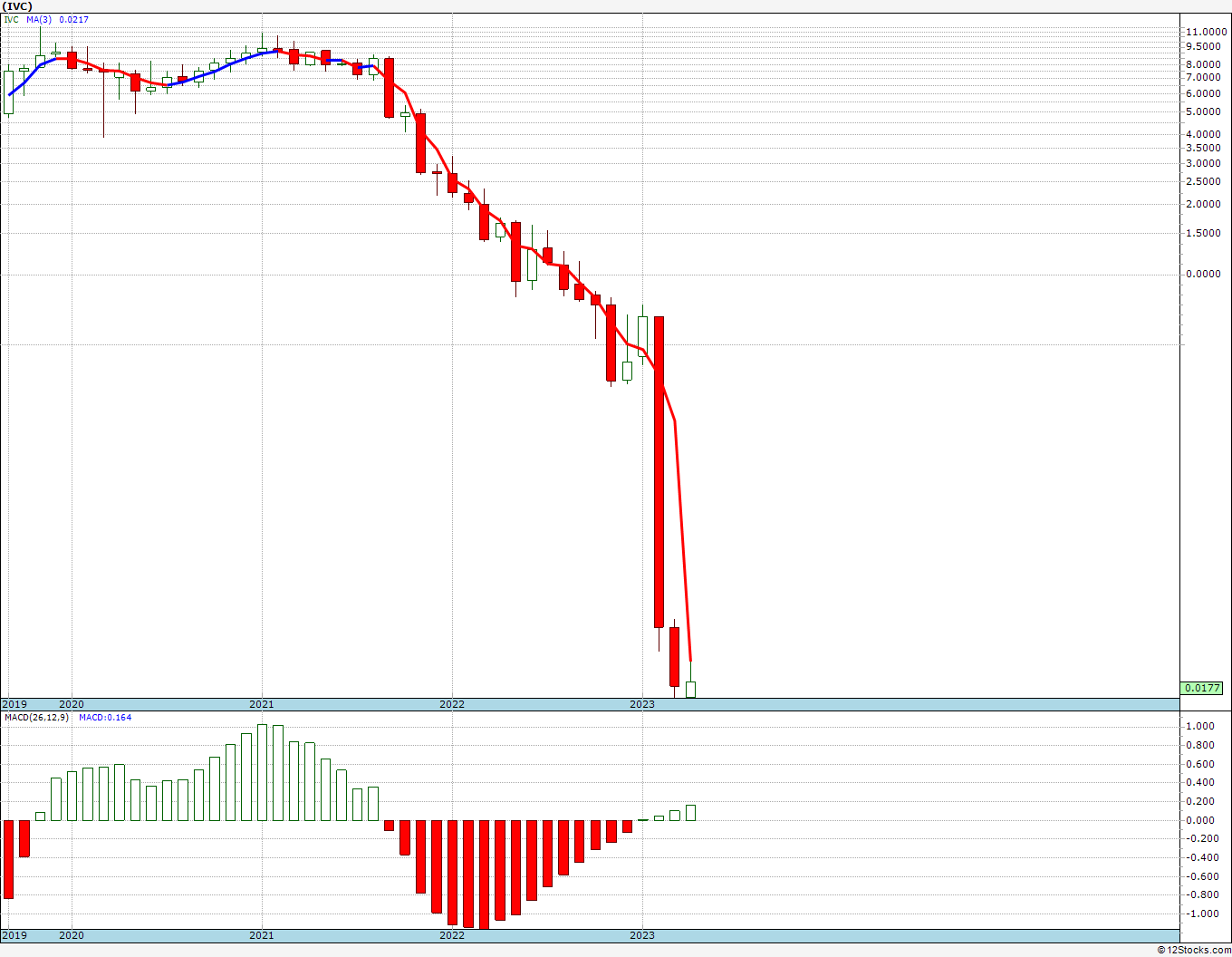This screenshot has width=1232, height=957.
Task: Click 2022 on the price chart time axis
Action: click(451, 704)
